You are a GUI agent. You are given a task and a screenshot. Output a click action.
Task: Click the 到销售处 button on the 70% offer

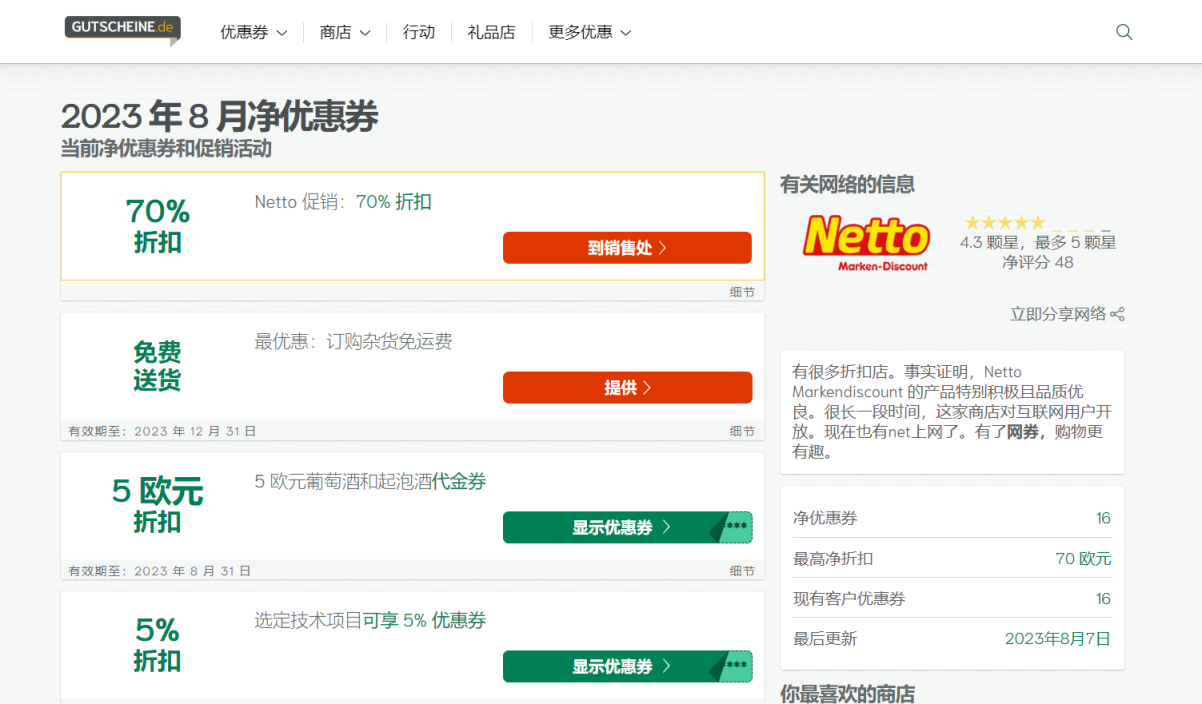[x=627, y=247]
